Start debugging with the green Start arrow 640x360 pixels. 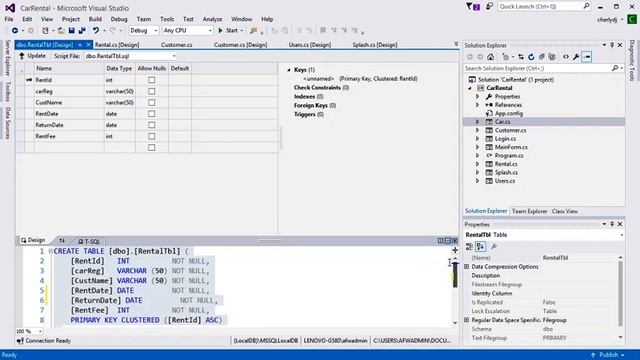pos(220,31)
